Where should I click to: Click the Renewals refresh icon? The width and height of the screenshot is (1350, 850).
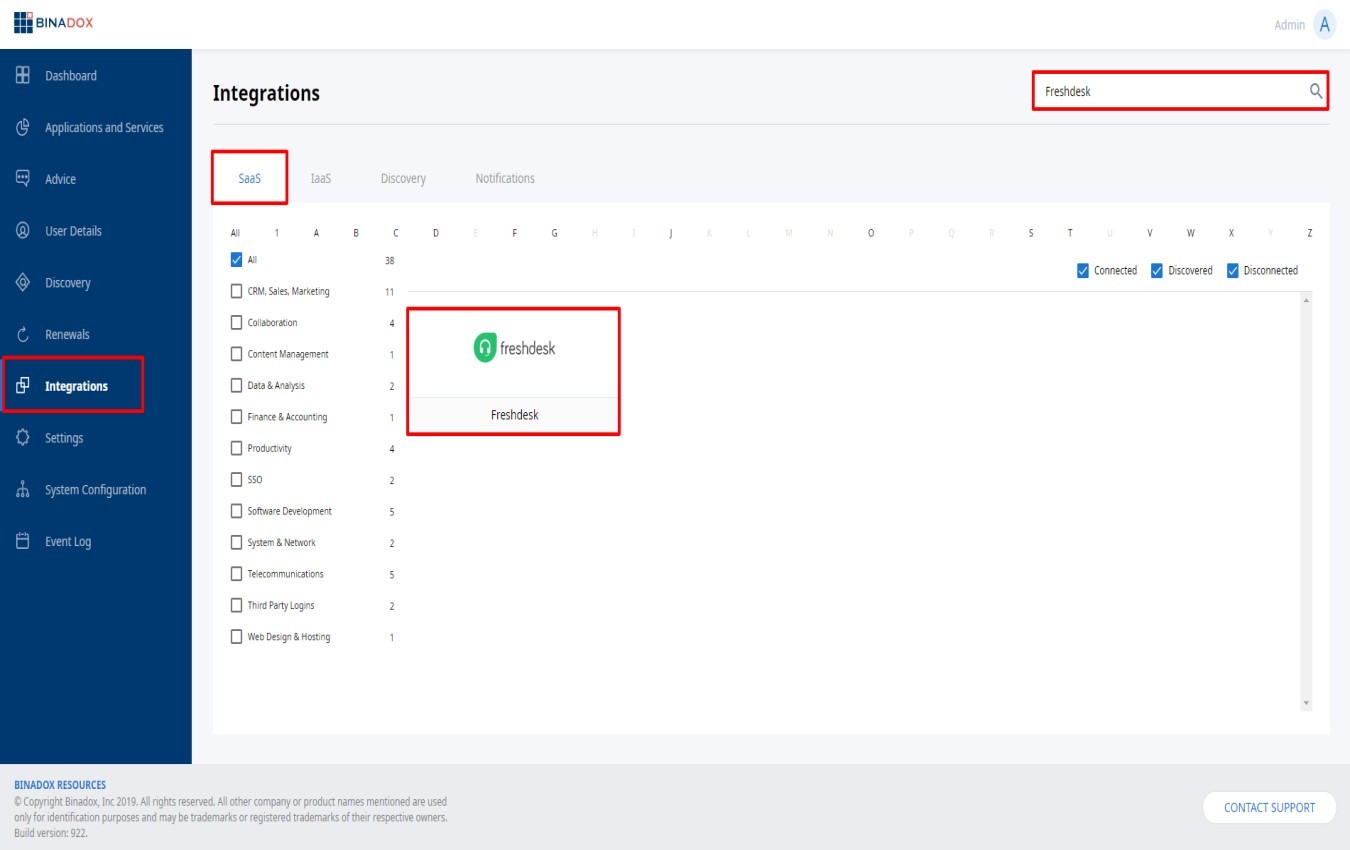[23, 335]
